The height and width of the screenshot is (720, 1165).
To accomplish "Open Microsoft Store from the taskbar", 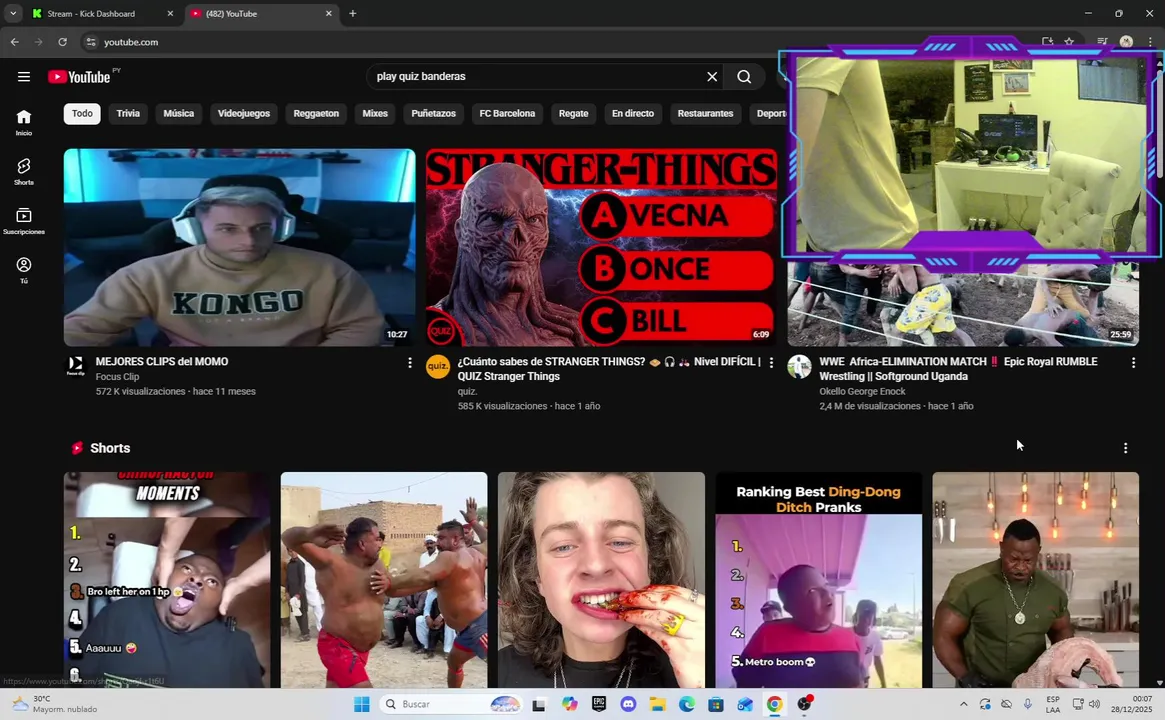I will pos(715,704).
